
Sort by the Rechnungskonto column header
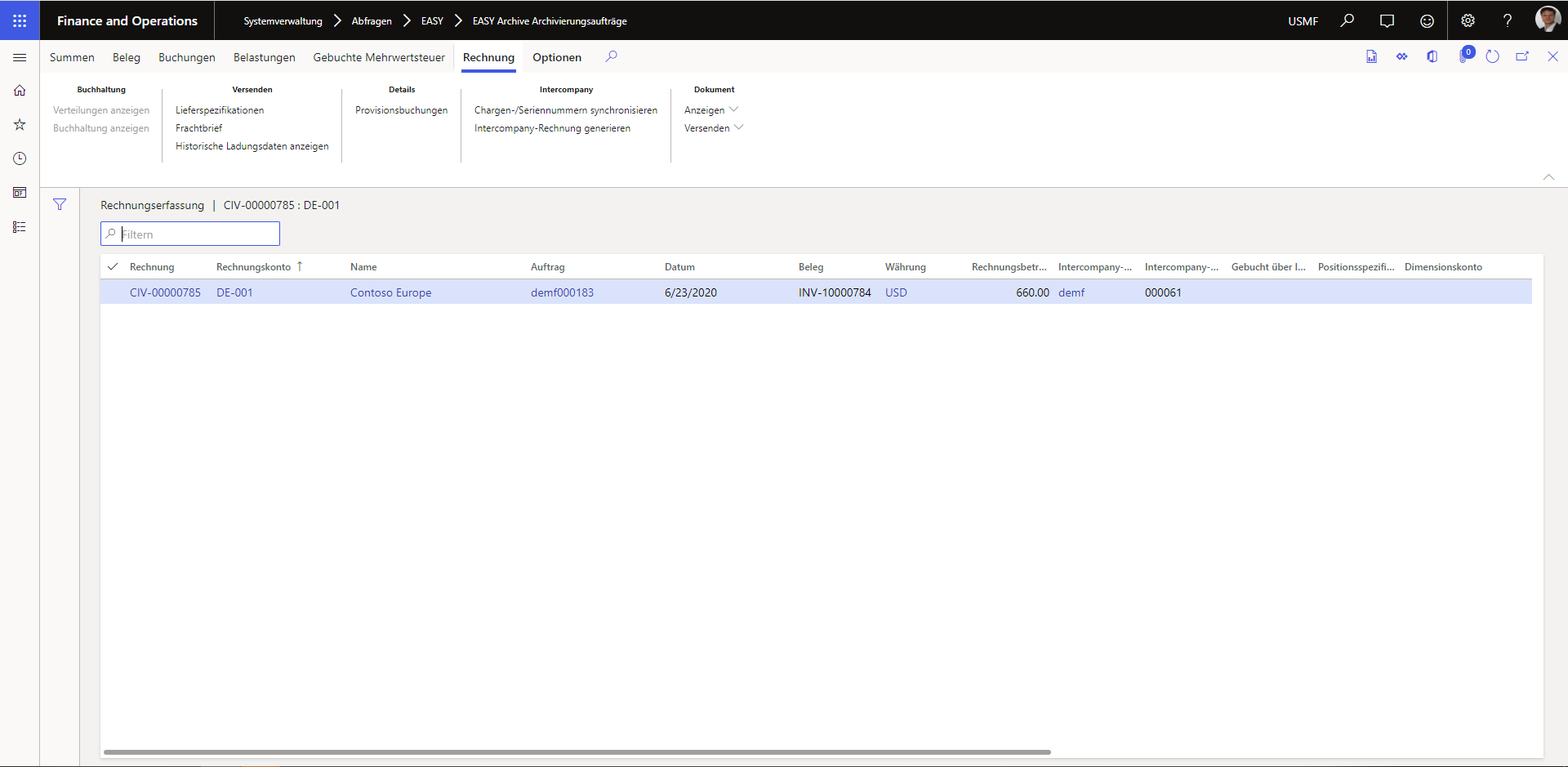pos(253,267)
